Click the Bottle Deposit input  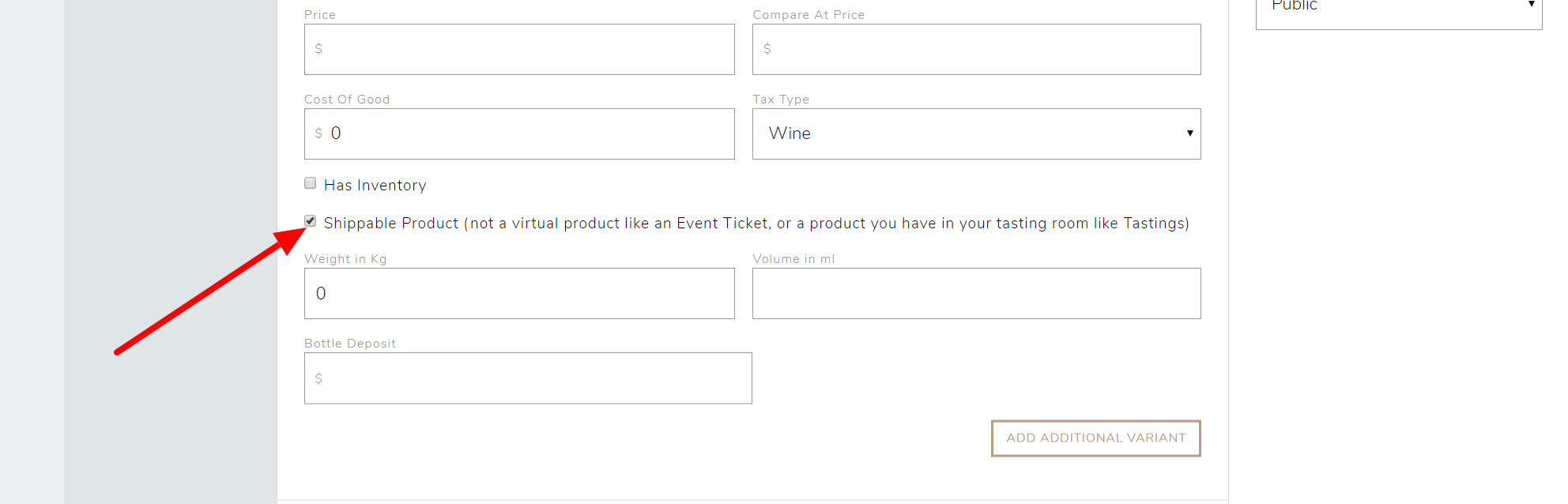[x=527, y=378]
